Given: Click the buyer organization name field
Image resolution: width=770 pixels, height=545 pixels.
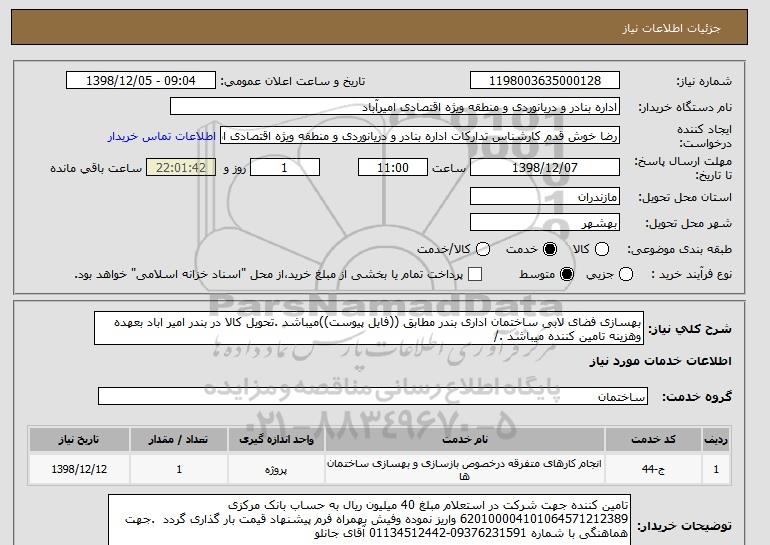Looking at the screenshot, I should click(395, 107).
